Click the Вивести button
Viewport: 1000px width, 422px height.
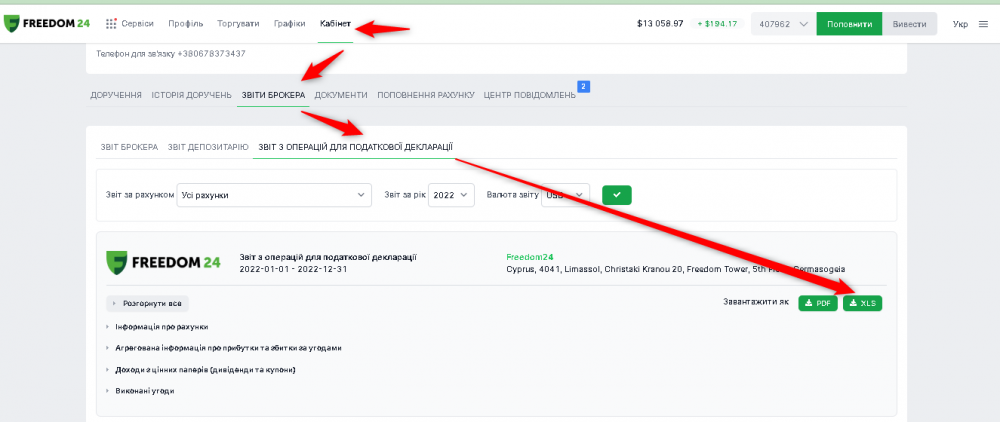coord(909,24)
